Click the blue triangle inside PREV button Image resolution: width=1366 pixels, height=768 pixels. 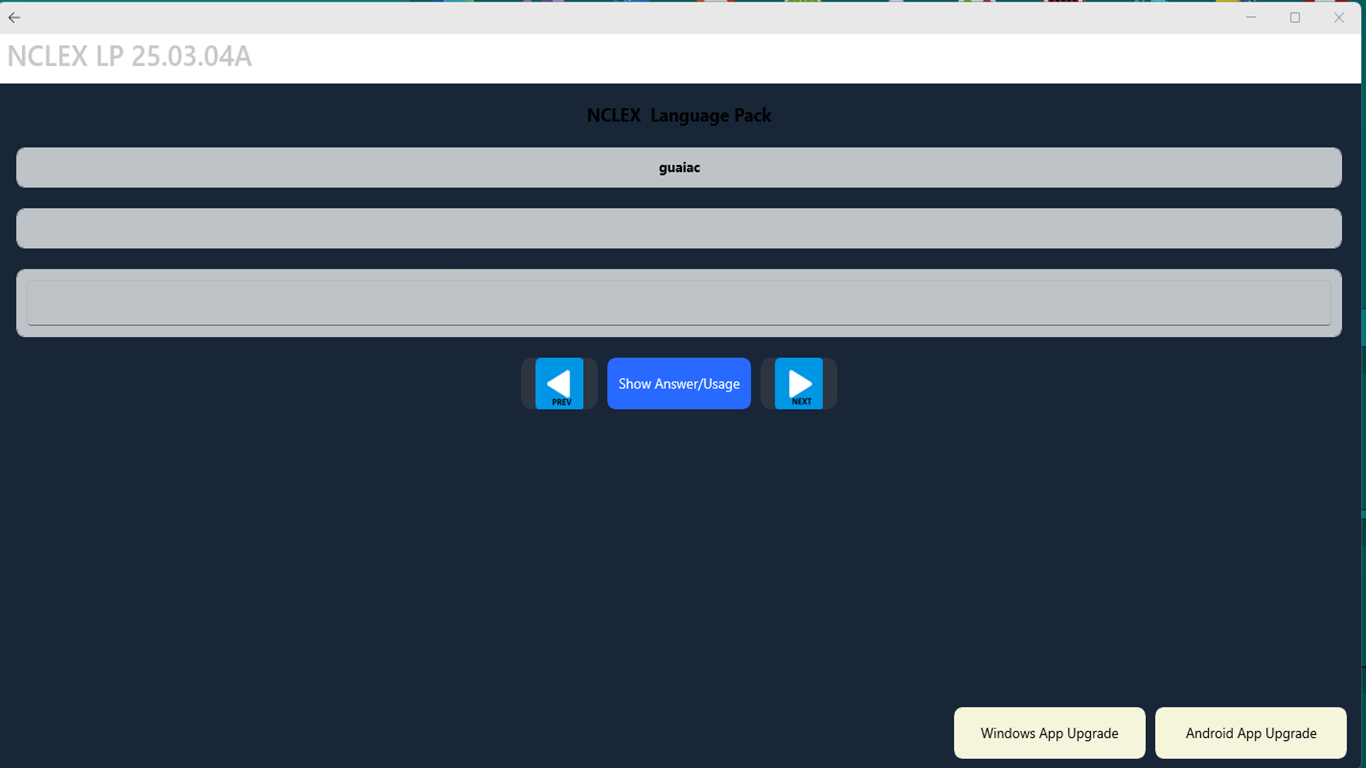pos(559,380)
